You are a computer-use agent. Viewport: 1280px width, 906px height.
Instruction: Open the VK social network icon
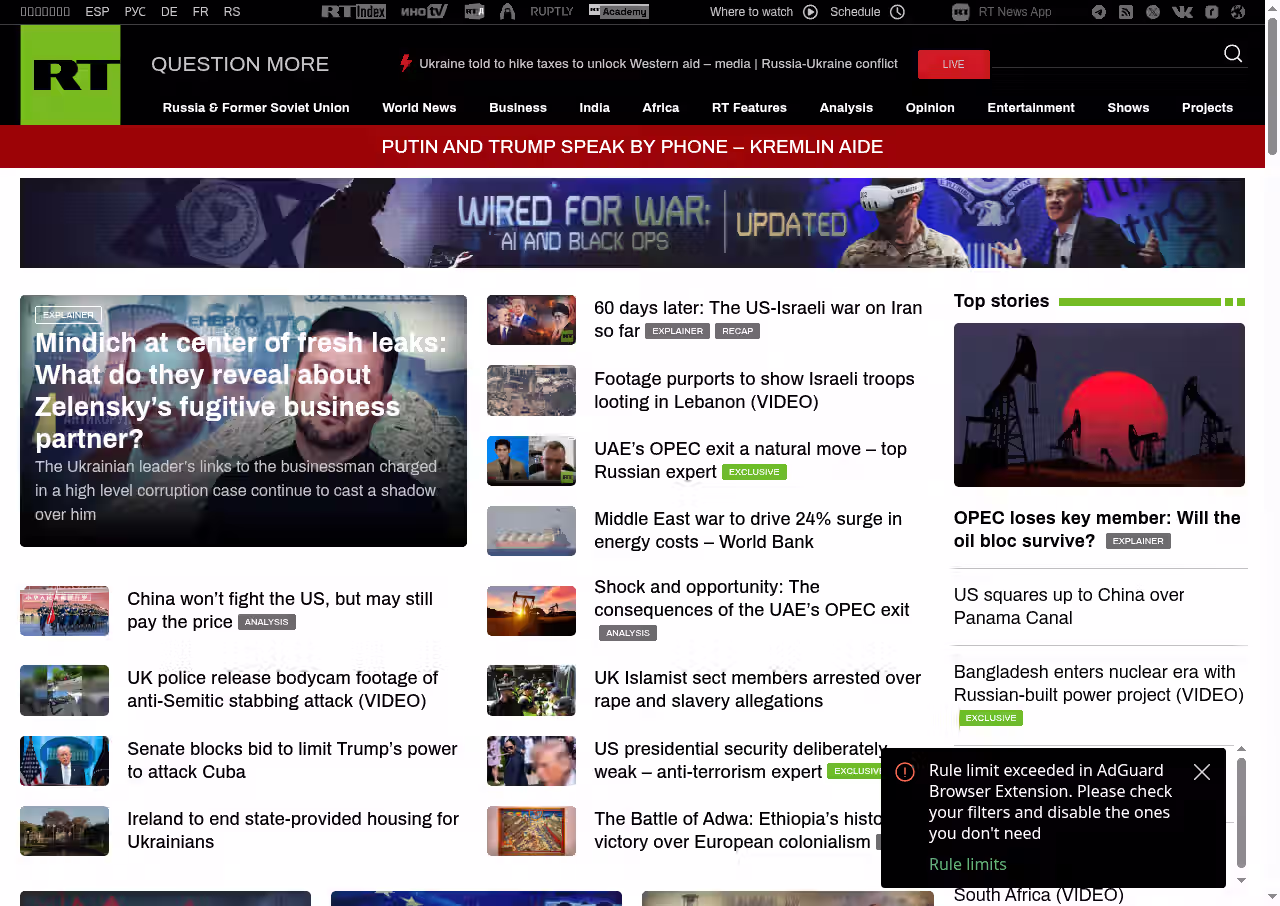(x=1182, y=12)
